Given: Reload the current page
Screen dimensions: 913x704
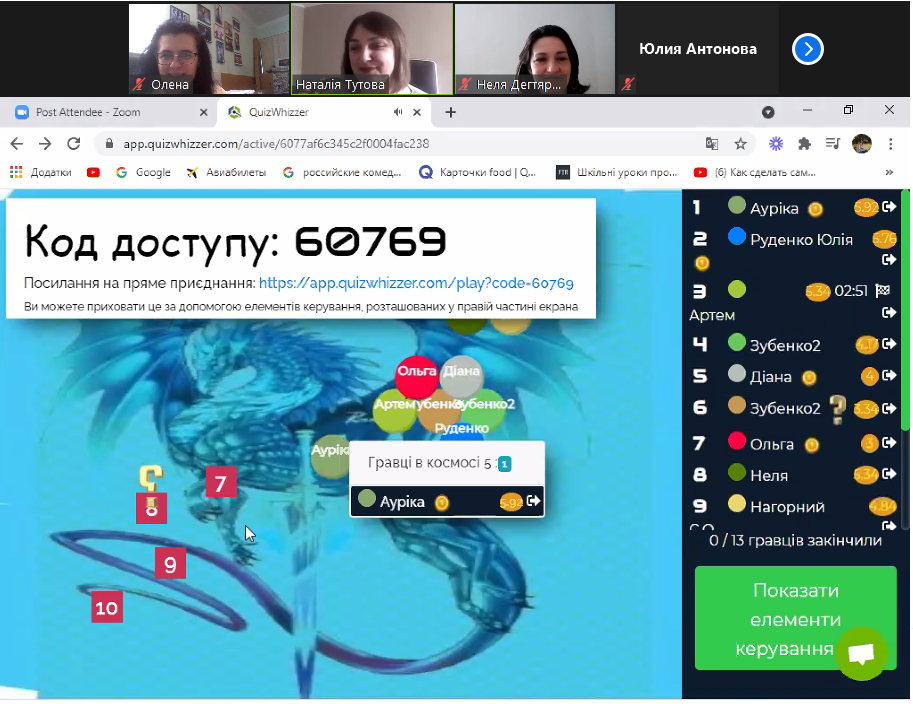Looking at the screenshot, I should [x=73, y=144].
